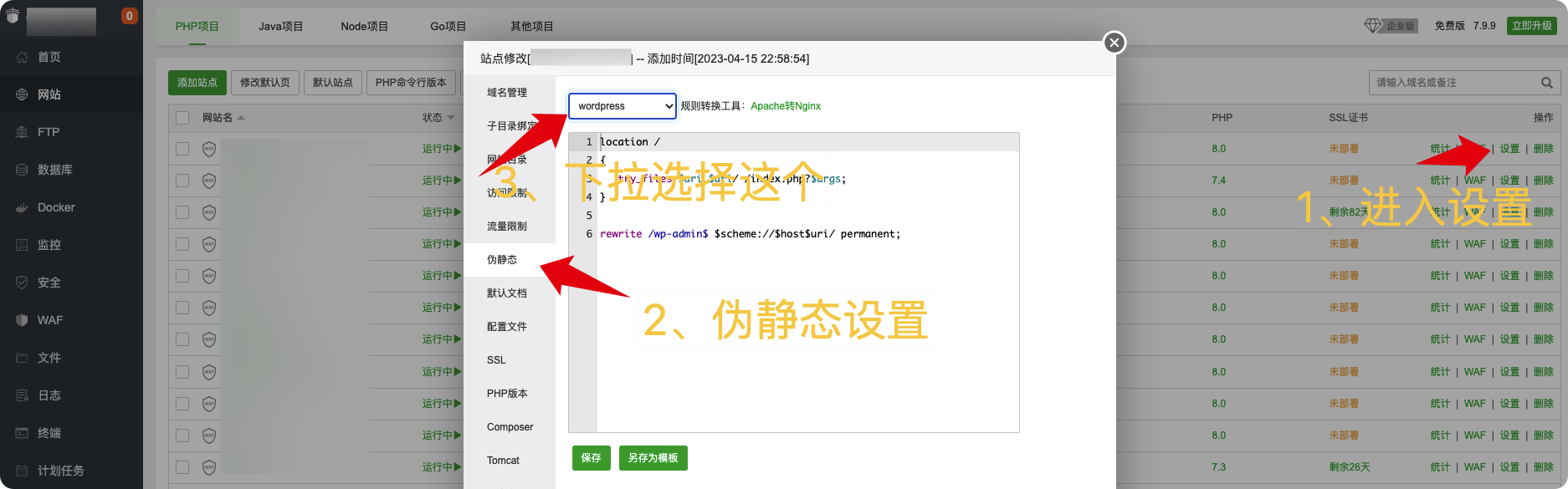Image resolution: width=1568 pixels, height=489 pixels.
Task: Toggle the select-all checkbox in table header
Action: (x=182, y=118)
